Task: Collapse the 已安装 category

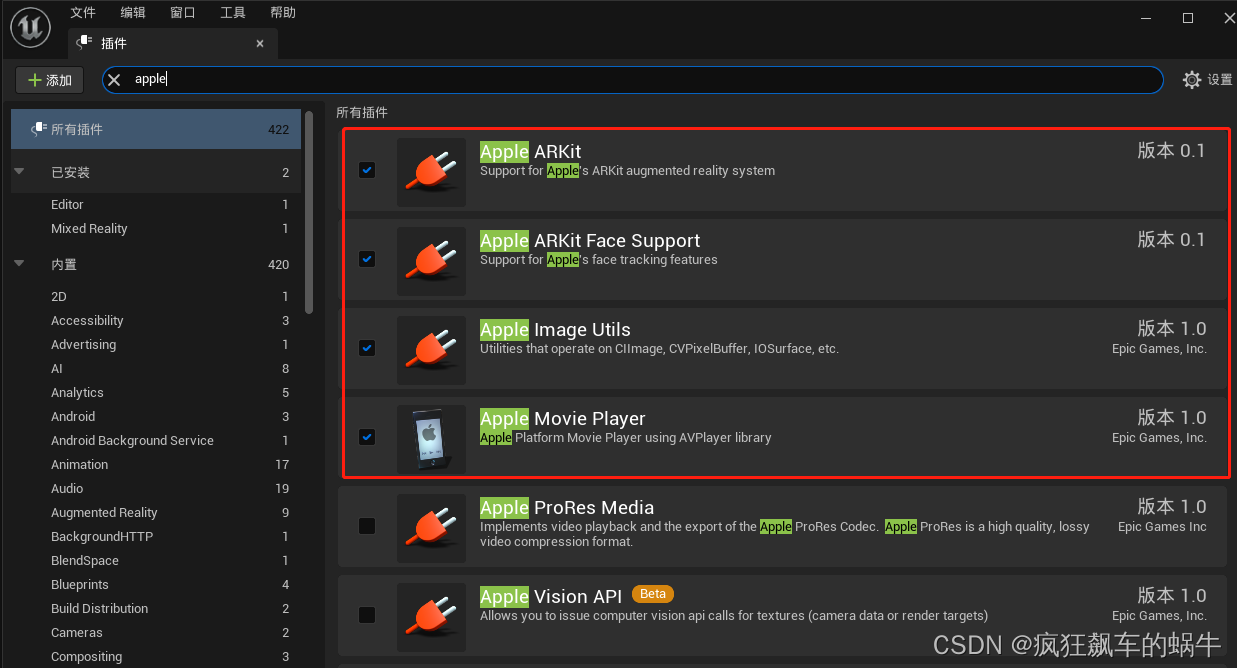Action: tap(19, 172)
